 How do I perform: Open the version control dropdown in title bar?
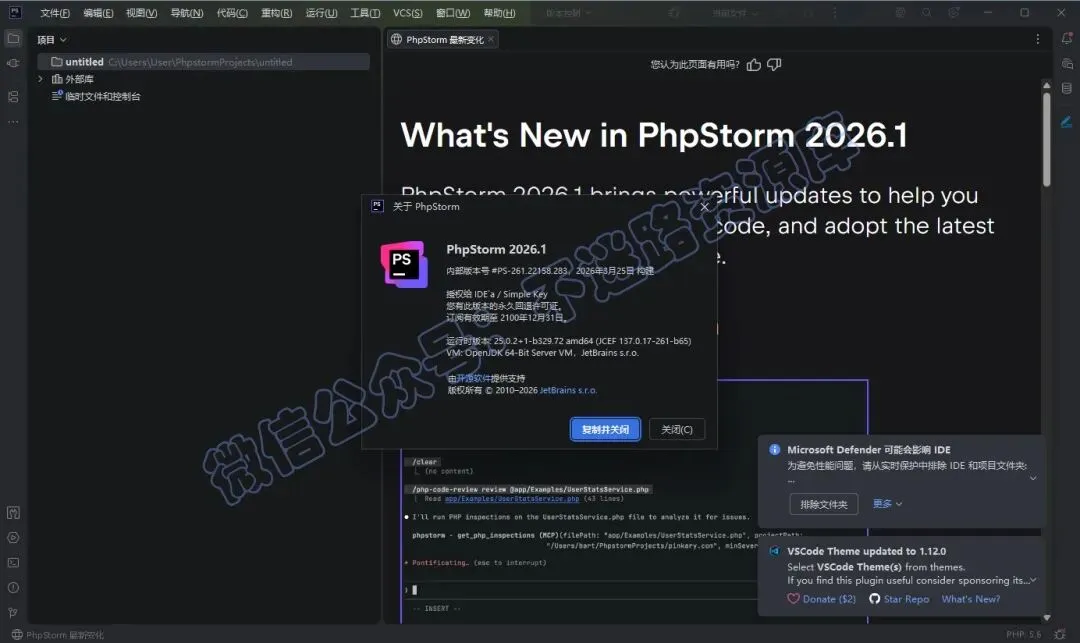click(568, 12)
